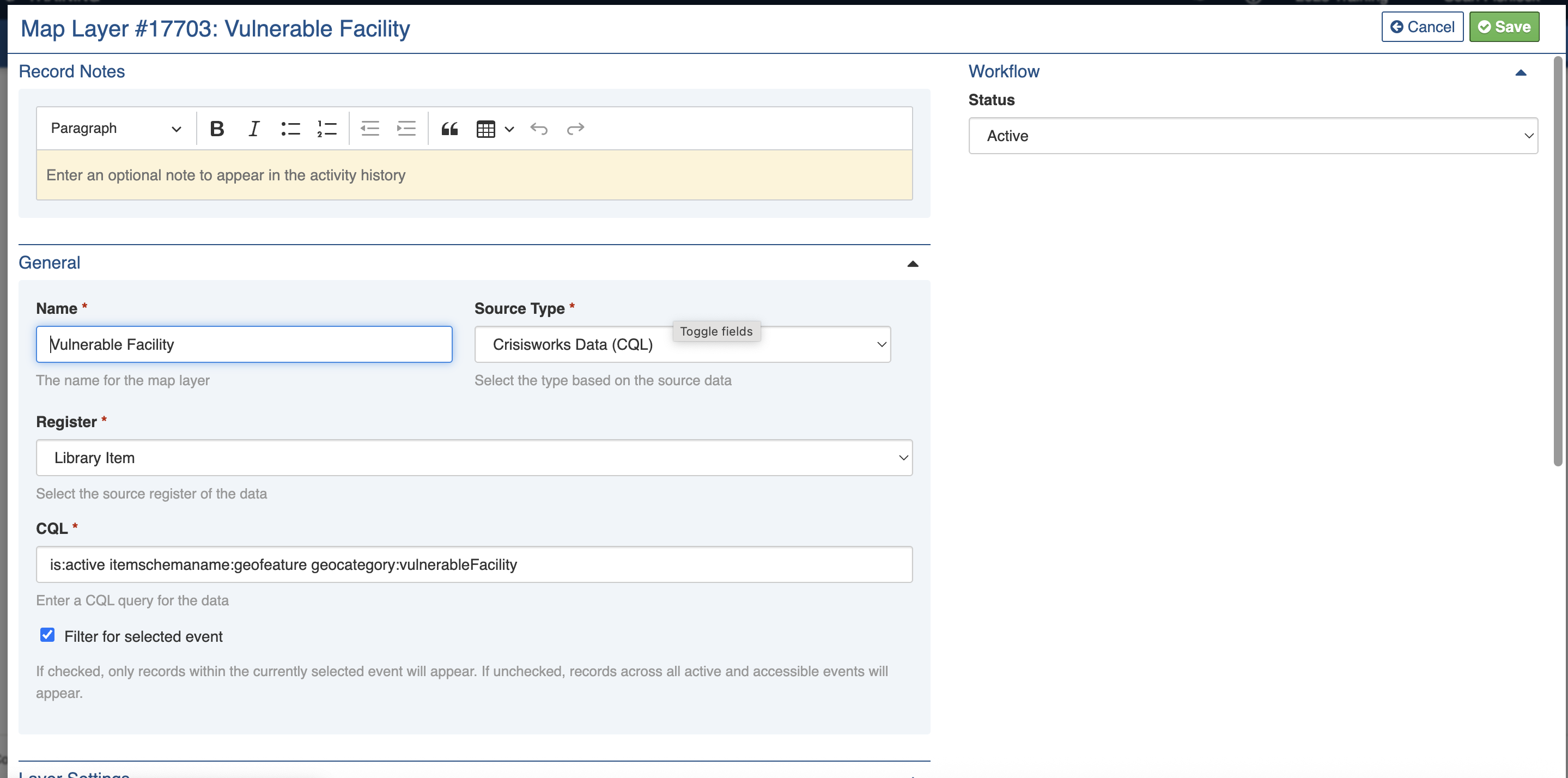Image resolution: width=1568 pixels, height=778 pixels.
Task: Insert a block quote in notes
Action: click(449, 129)
